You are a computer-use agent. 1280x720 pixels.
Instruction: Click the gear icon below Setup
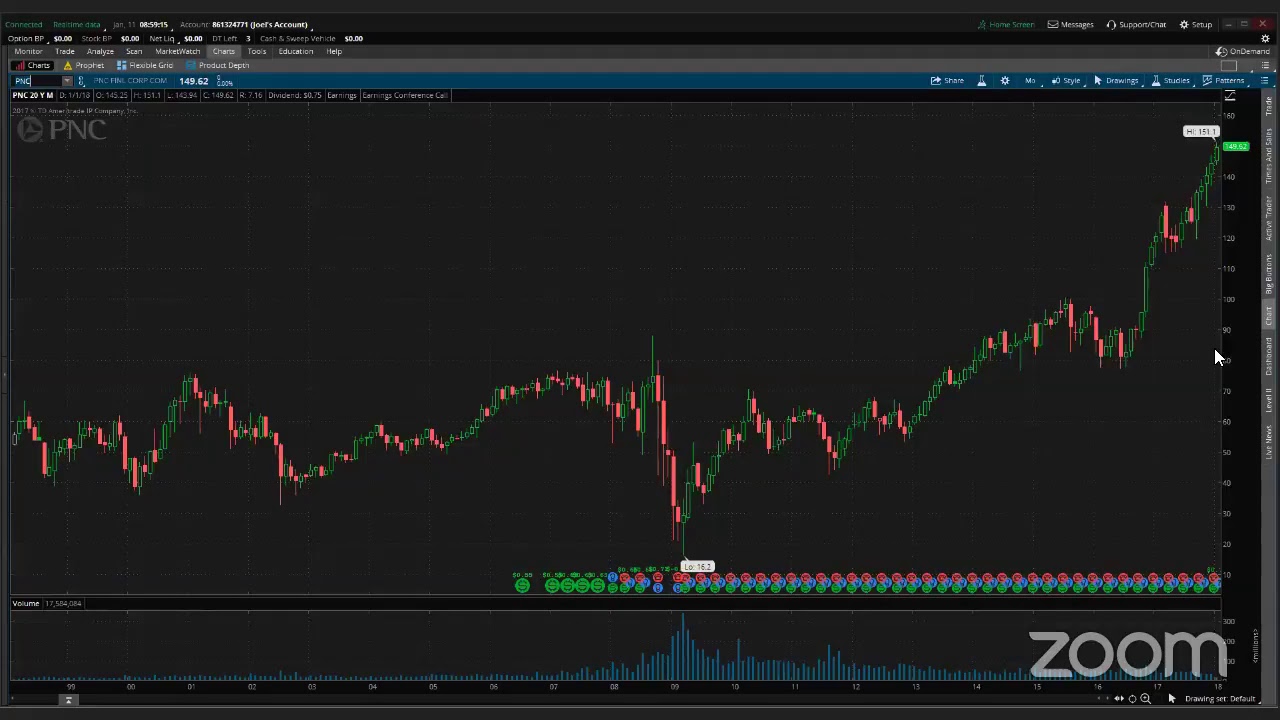[x=1265, y=38]
